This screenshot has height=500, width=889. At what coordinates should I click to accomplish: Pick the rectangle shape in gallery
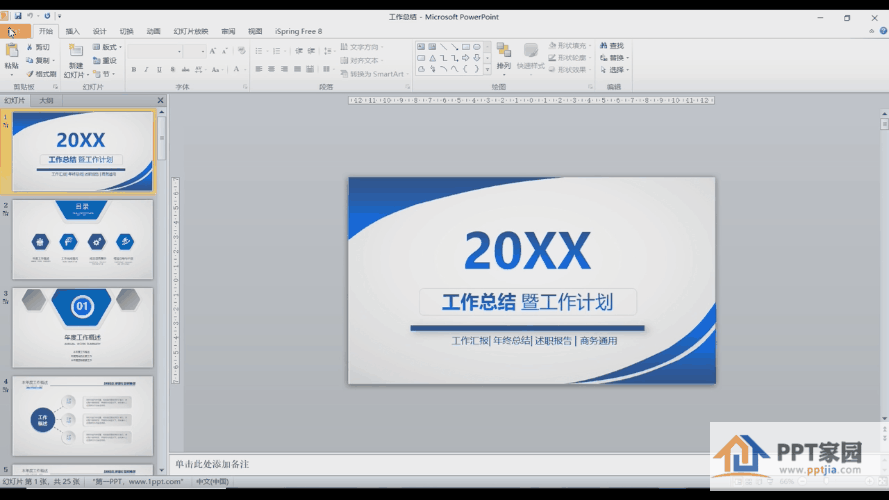465,47
